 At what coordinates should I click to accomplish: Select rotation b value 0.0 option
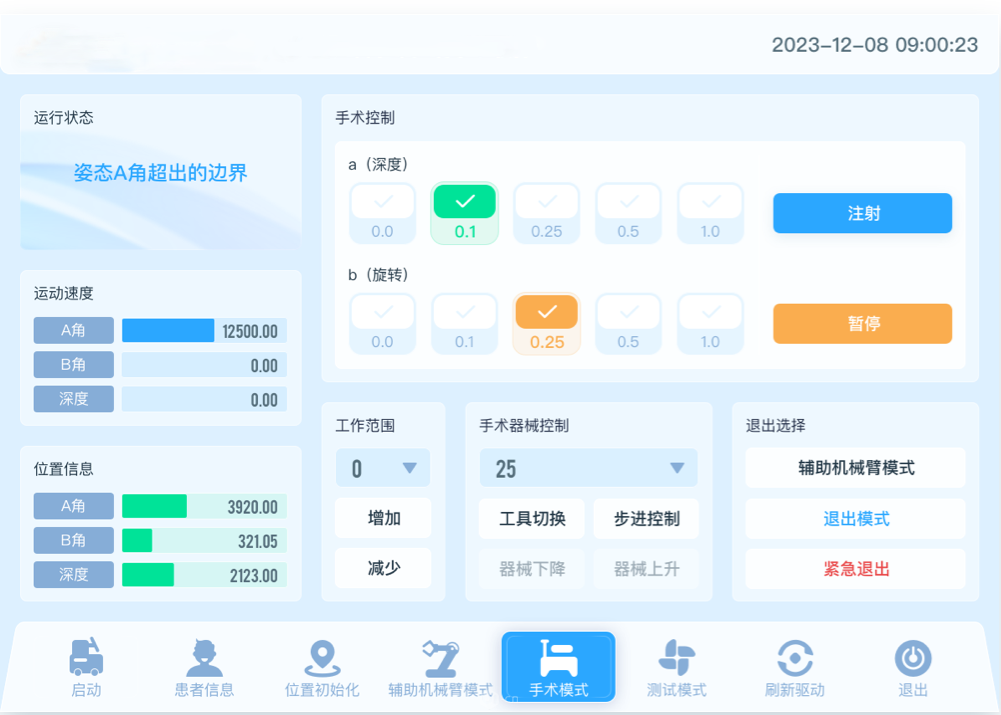coord(382,313)
